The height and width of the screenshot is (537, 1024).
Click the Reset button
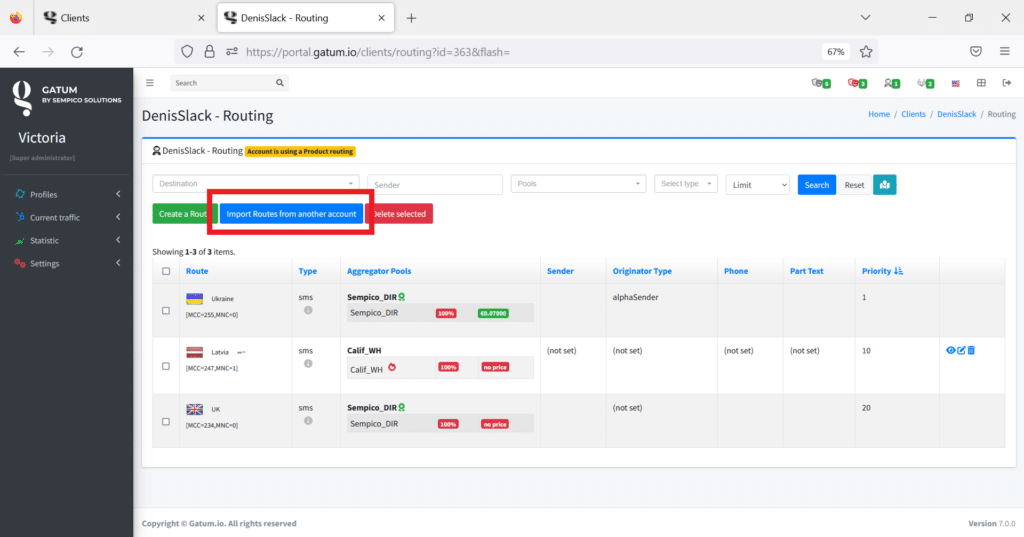854,185
